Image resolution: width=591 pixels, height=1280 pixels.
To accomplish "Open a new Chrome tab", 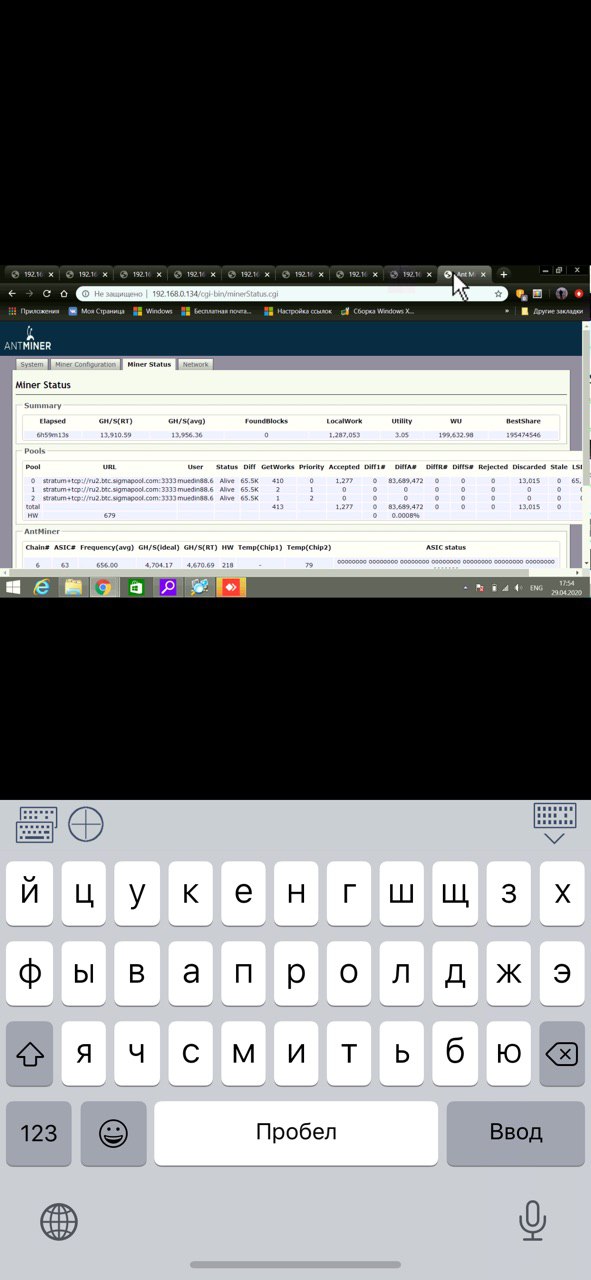I will [503, 274].
